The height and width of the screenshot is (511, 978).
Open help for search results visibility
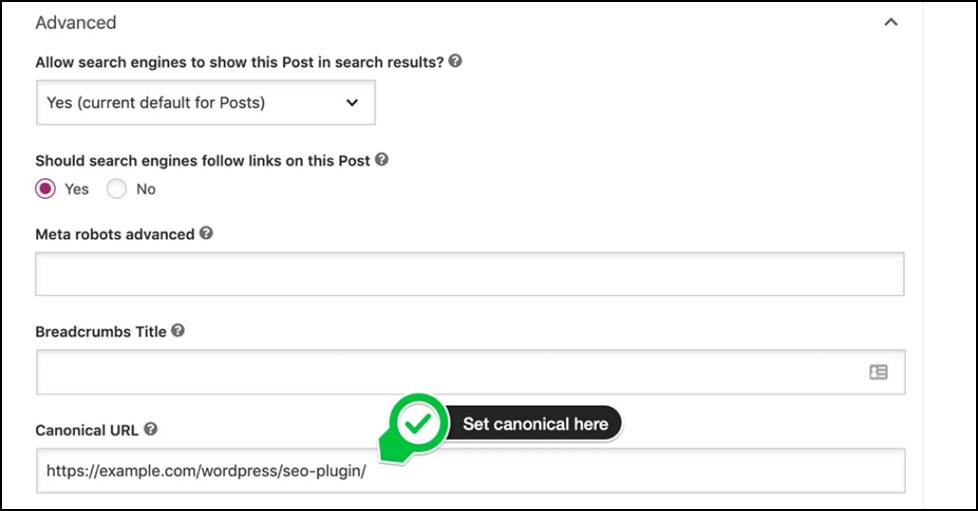pyautogui.click(x=455, y=61)
